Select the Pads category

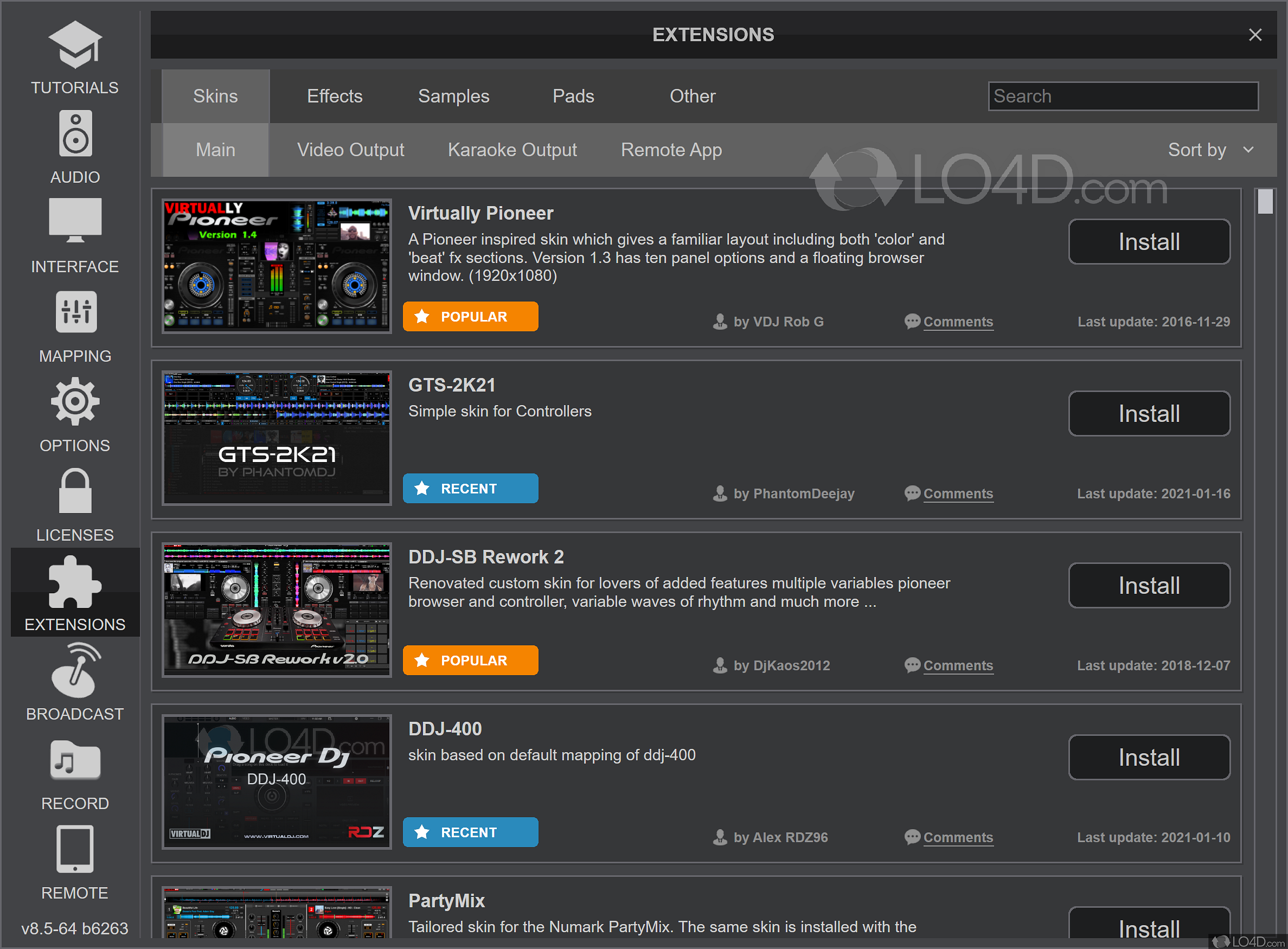(573, 96)
